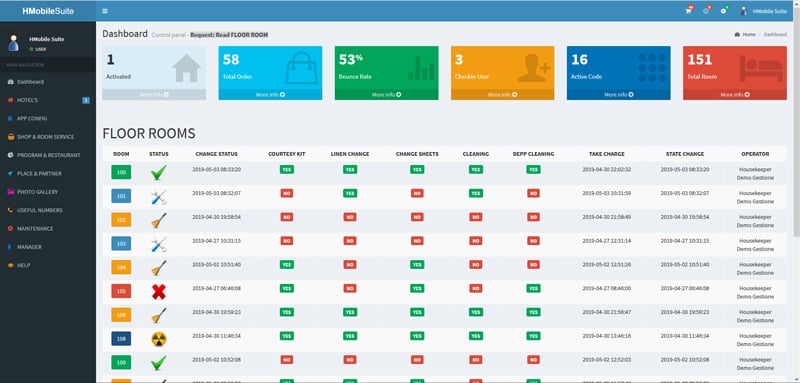
Task: Toggle the sidebar with the hamburger icon
Action: tap(105, 11)
